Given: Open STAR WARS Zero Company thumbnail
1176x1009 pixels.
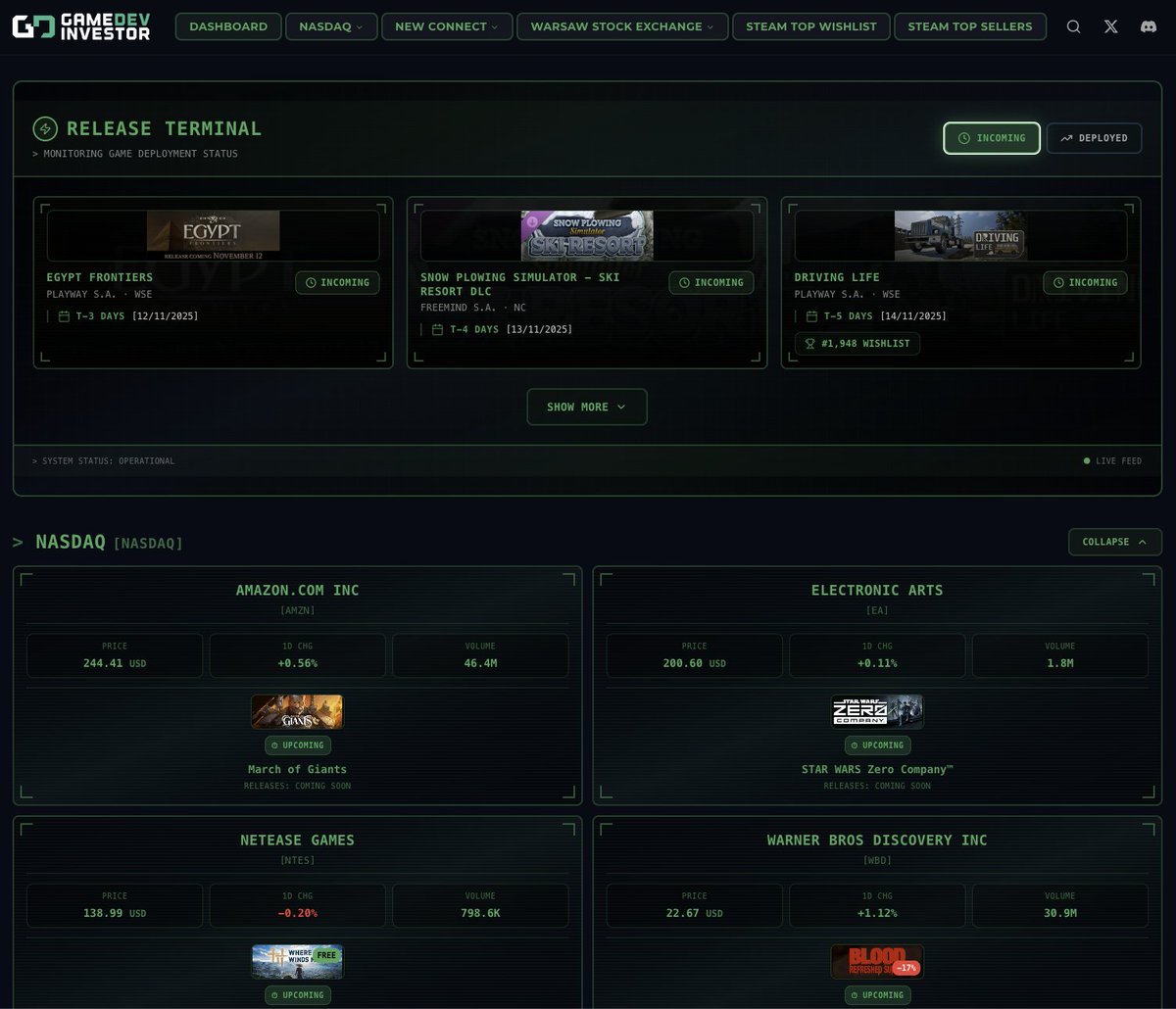Looking at the screenshot, I should pos(877,712).
